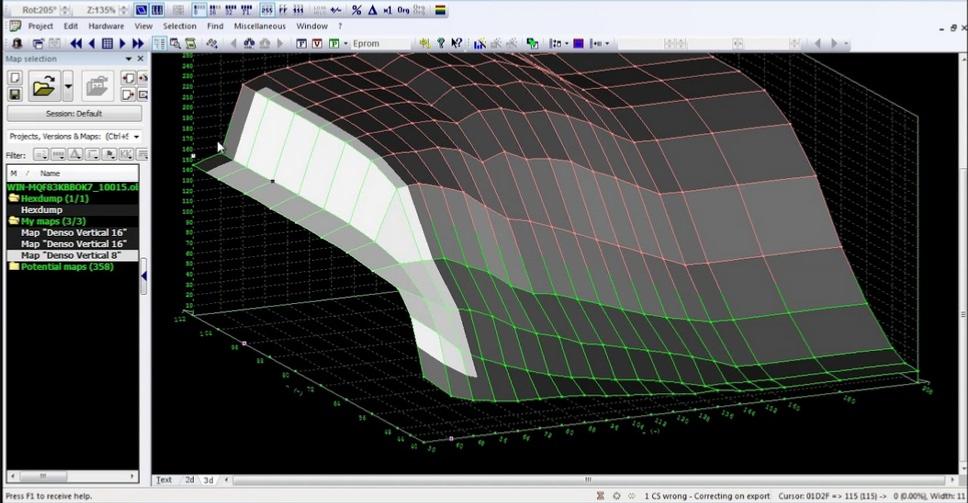Open first Filter dropdown button
This screenshot has width=968, height=503.
click(41, 154)
